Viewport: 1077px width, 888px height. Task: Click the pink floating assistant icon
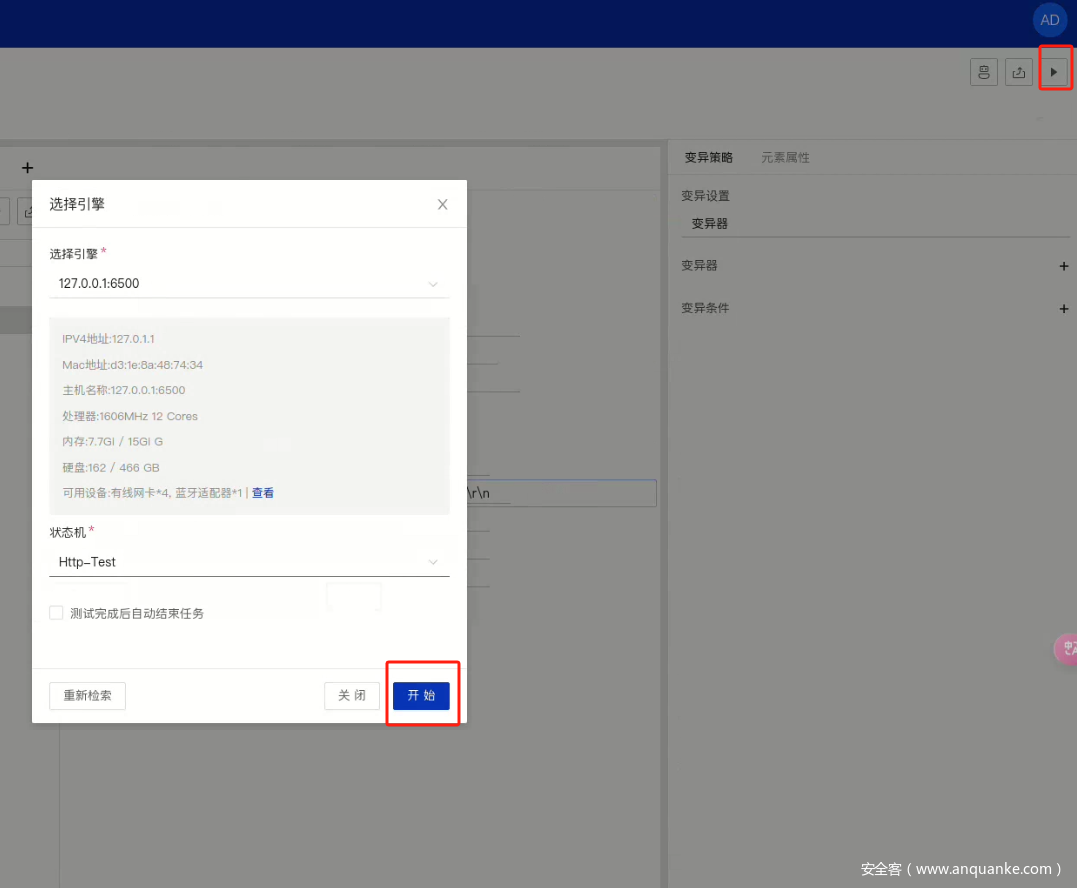coord(1067,649)
